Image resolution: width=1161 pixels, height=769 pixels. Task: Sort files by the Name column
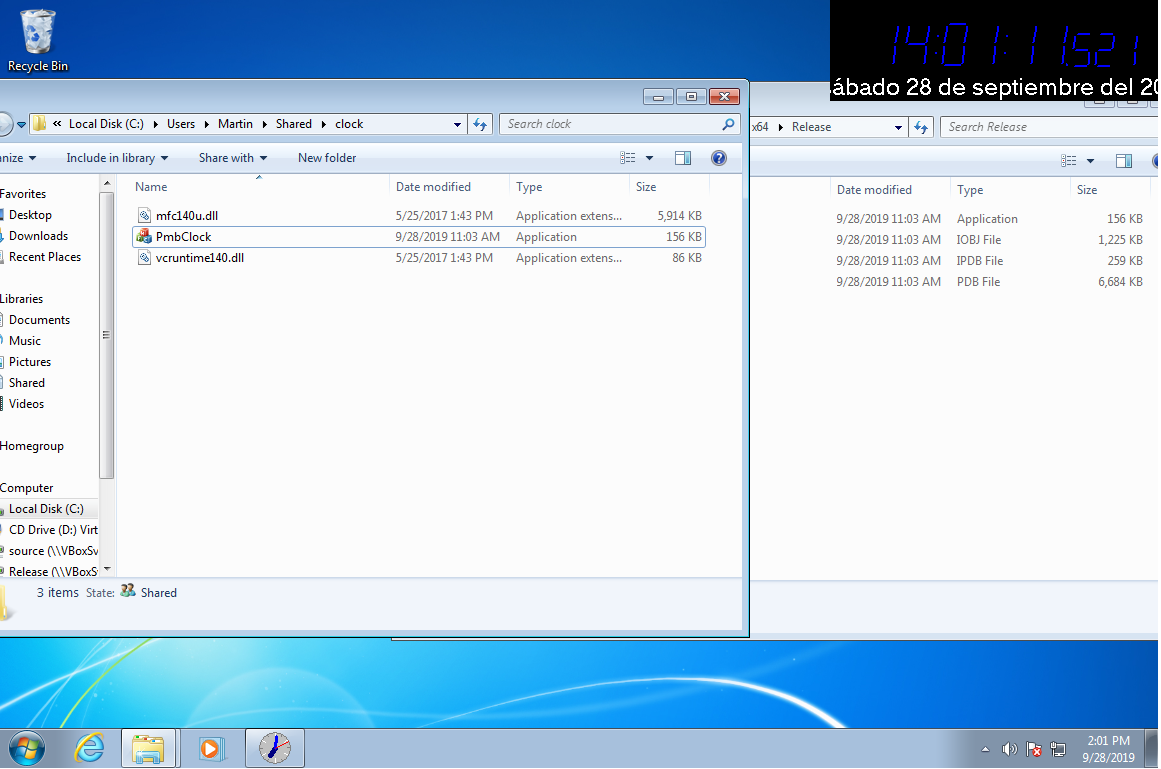click(x=150, y=186)
